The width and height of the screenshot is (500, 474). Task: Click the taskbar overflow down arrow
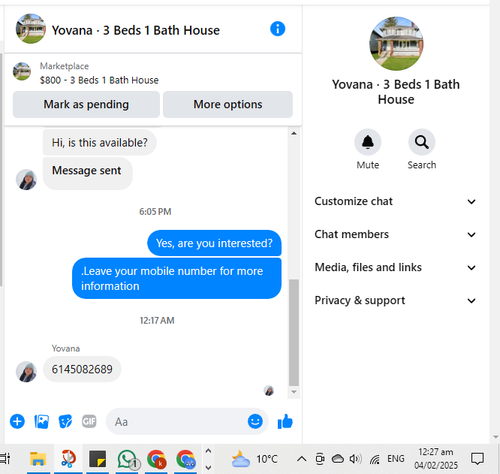tap(208, 467)
